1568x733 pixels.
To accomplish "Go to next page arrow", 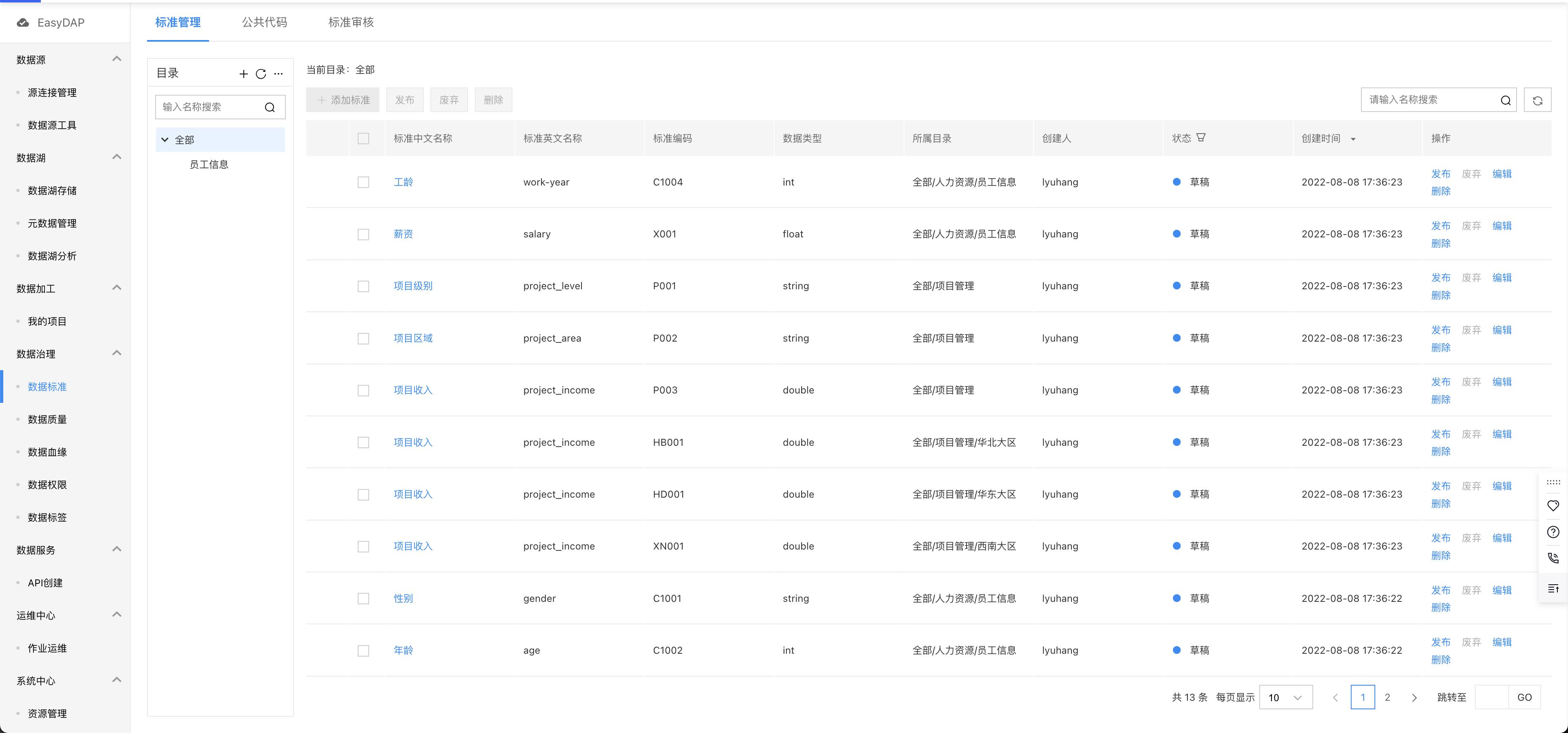I will click(x=1414, y=698).
